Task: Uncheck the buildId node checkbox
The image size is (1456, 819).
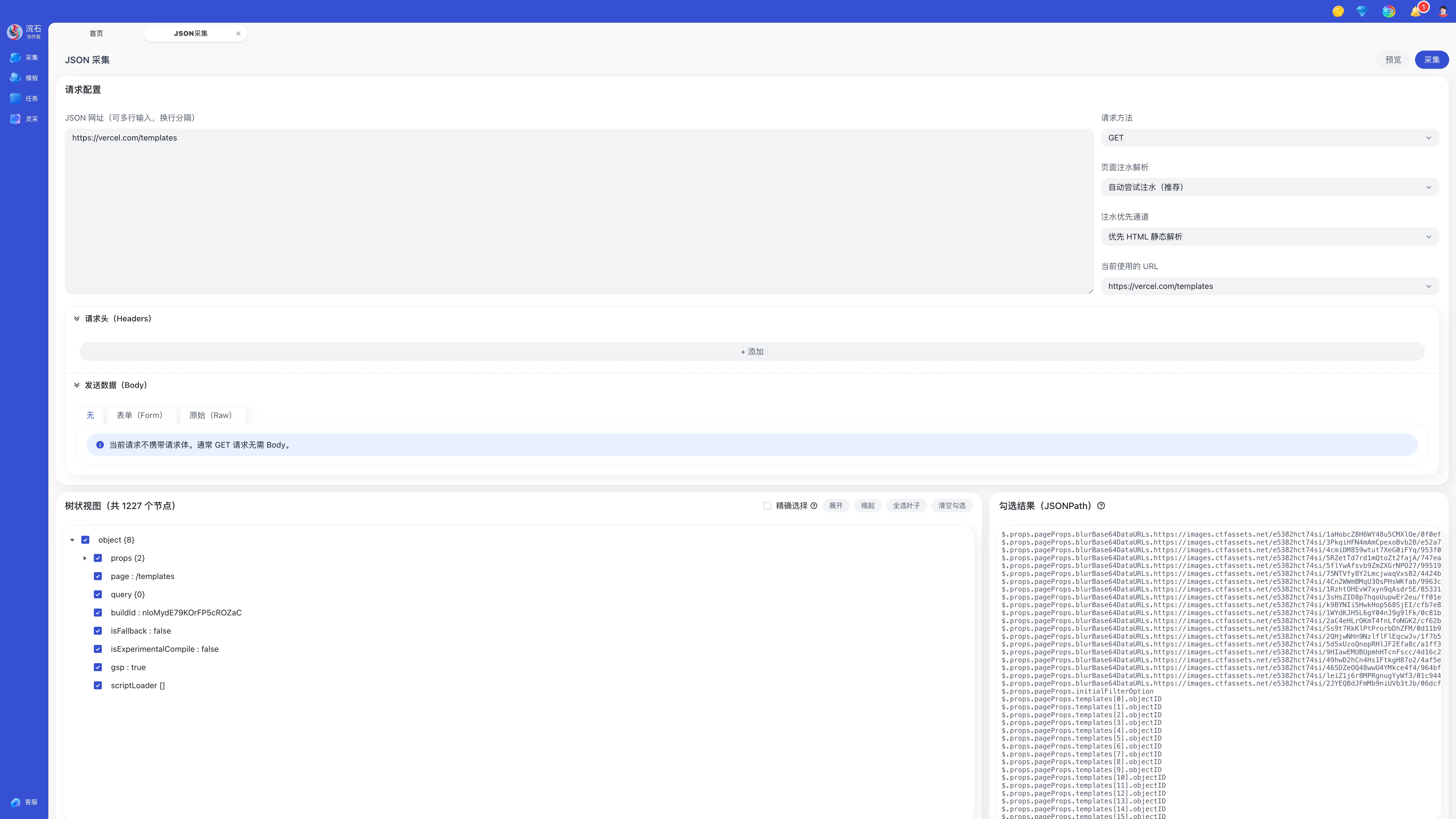Action: pos(98,613)
